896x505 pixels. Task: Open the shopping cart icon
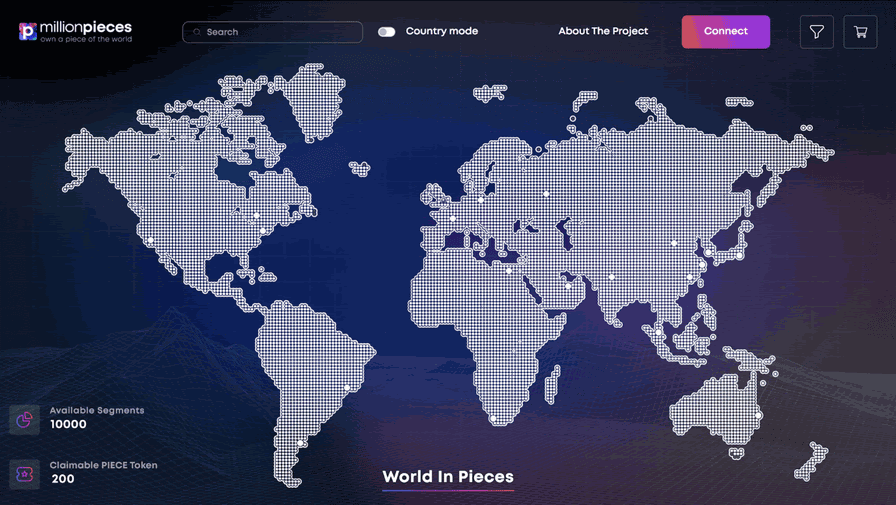pyautogui.click(x=860, y=32)
